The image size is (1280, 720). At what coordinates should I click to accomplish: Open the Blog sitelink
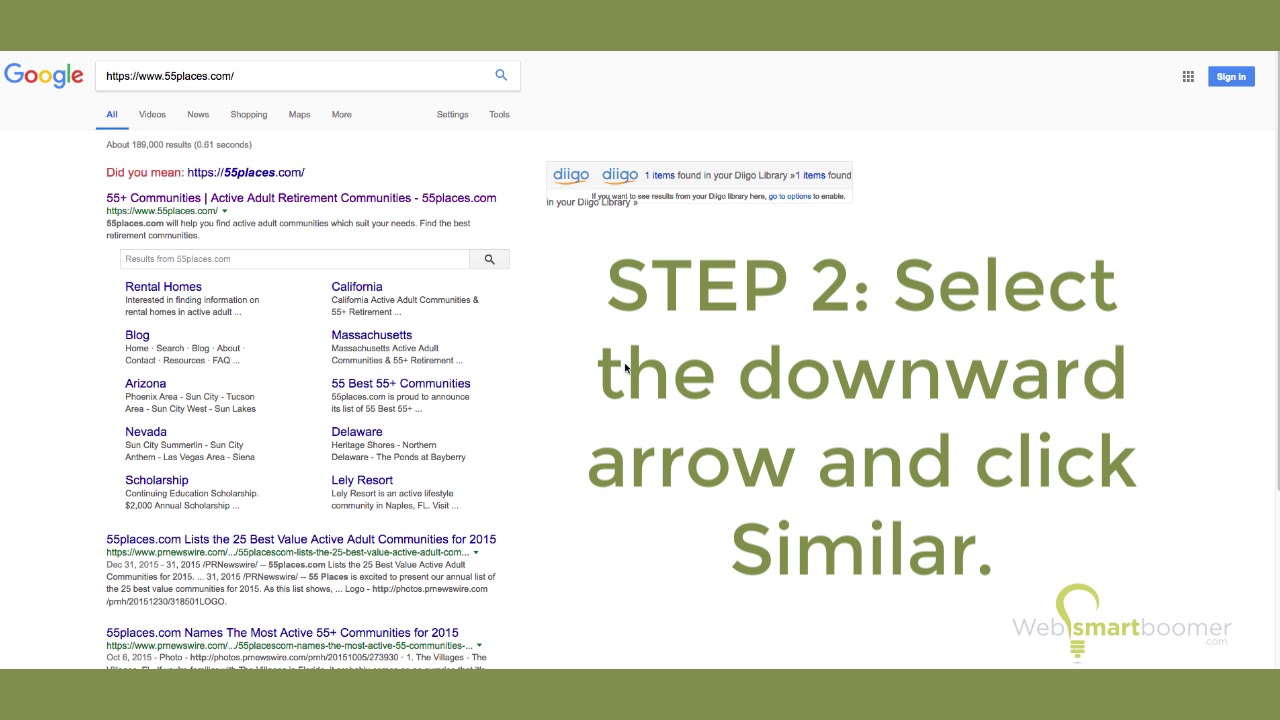pyautogui.click(x=137, y=335)
